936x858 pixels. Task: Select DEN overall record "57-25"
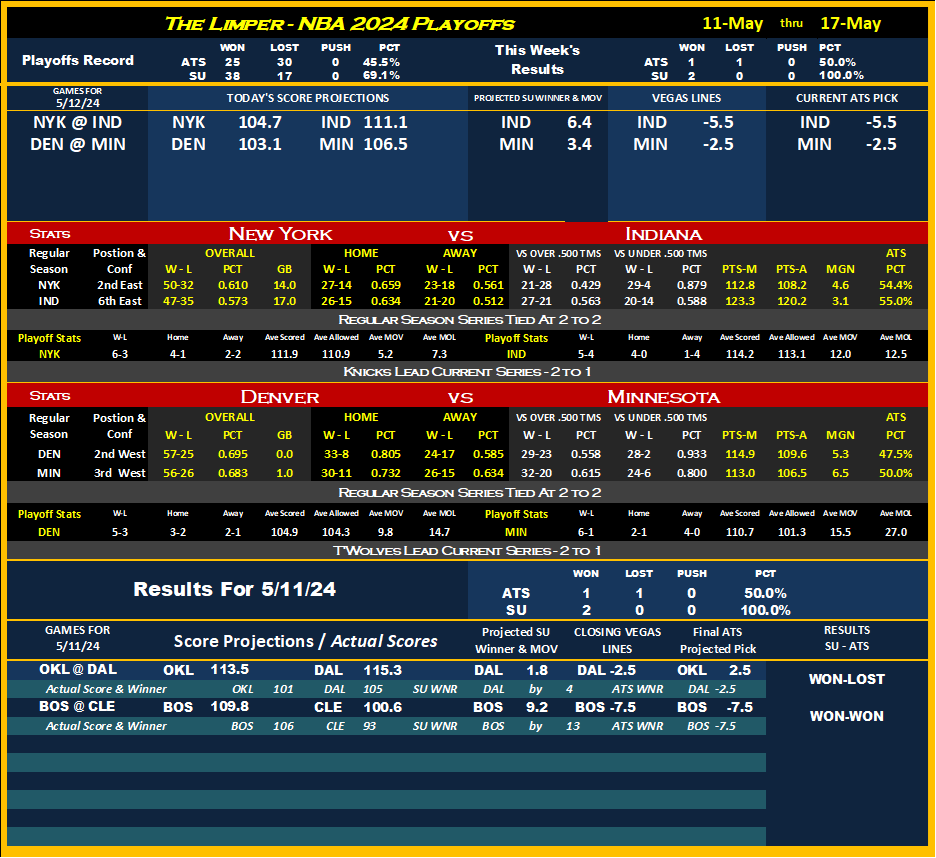[x=178, y=454]
